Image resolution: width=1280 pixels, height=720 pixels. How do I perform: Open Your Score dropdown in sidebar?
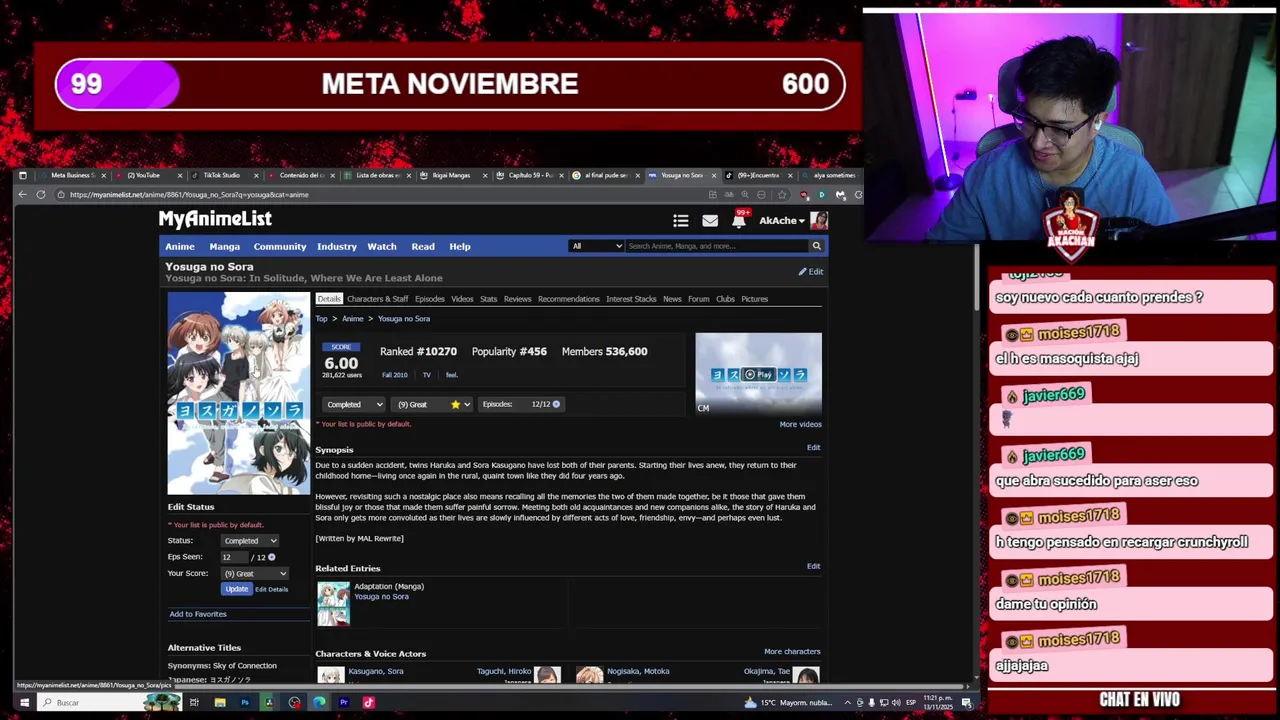[x=255, y=574]
